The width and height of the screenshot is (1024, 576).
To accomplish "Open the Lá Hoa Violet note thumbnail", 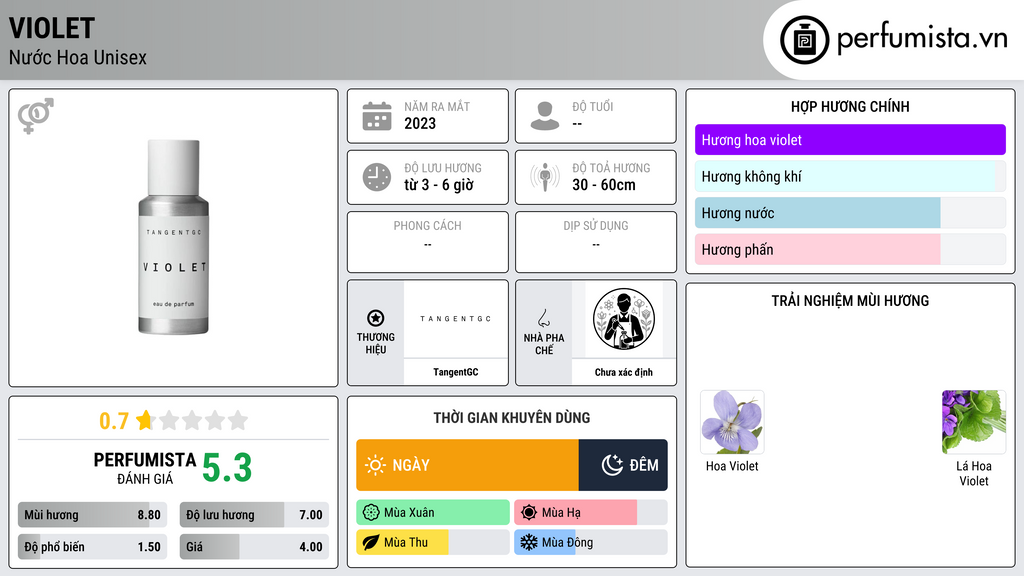I will click(974, 422).
